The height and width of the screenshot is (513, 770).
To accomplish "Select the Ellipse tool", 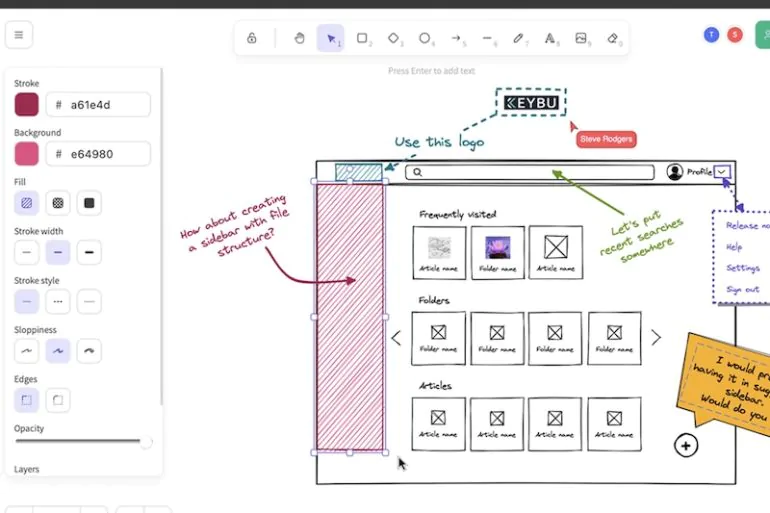I will [425, 38].
